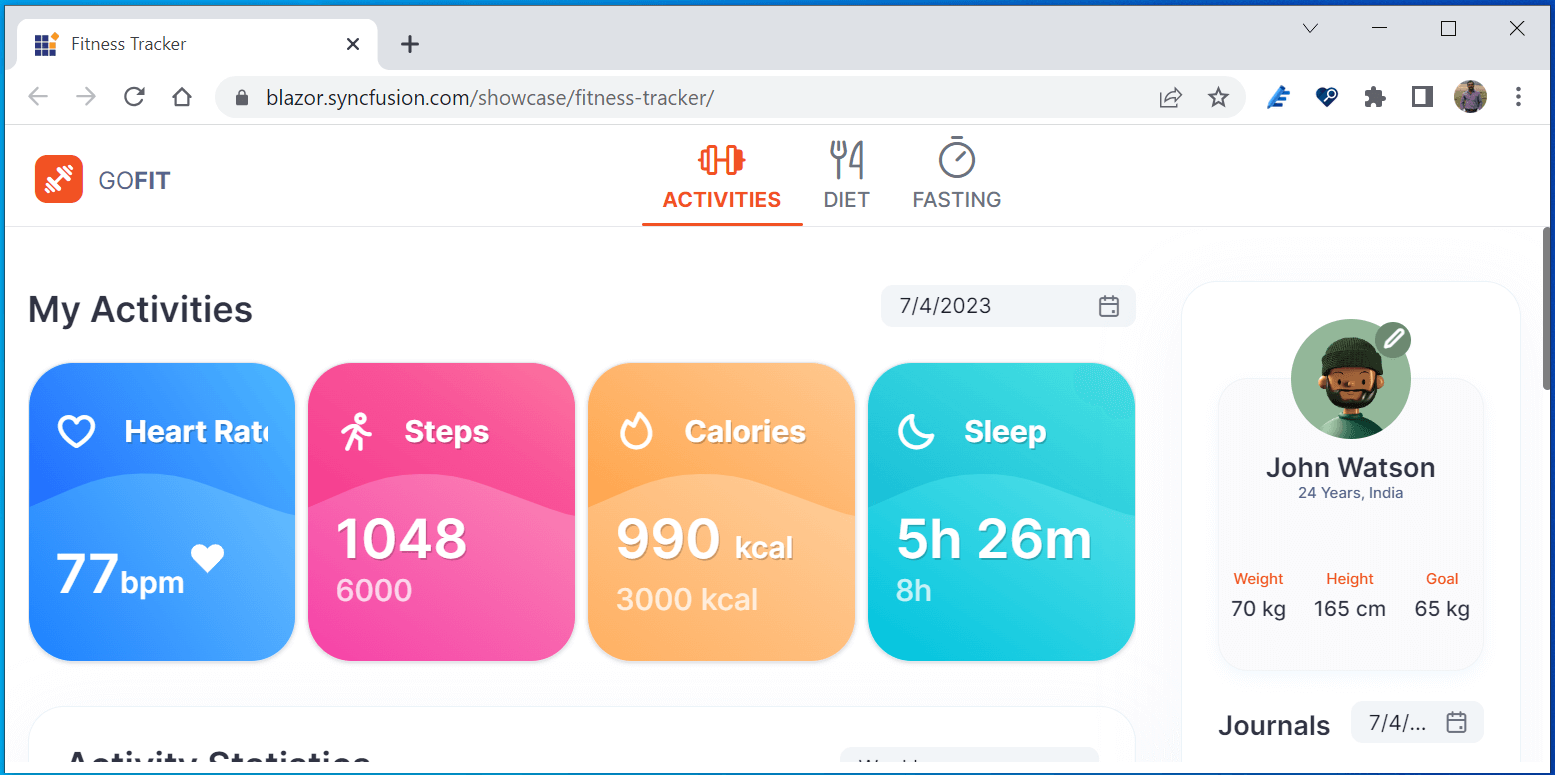Click the heart outline icon on Heart Rate card
1555x775 pixels.
76,432
